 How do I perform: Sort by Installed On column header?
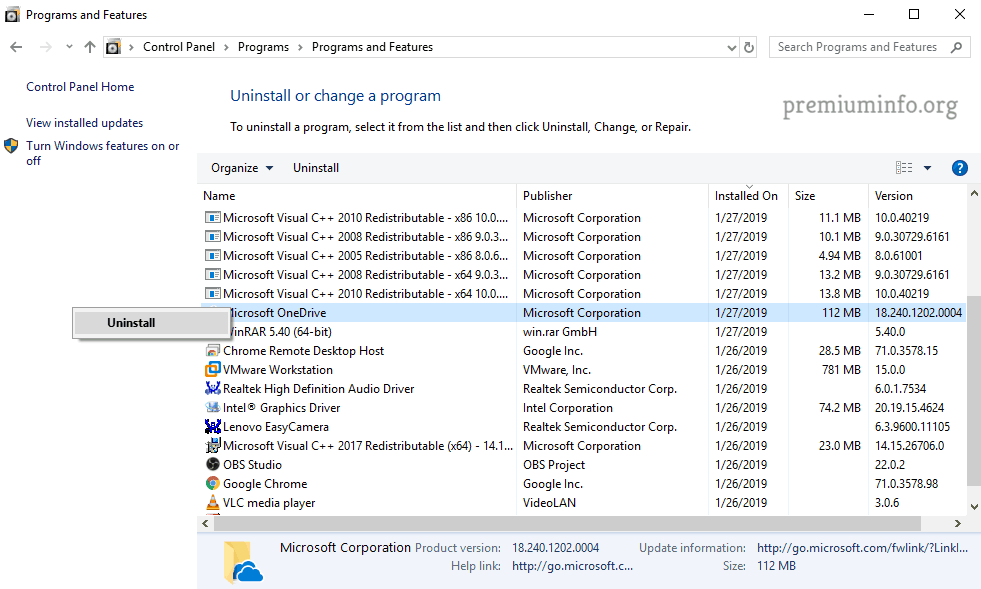click(x=748, y=196)
